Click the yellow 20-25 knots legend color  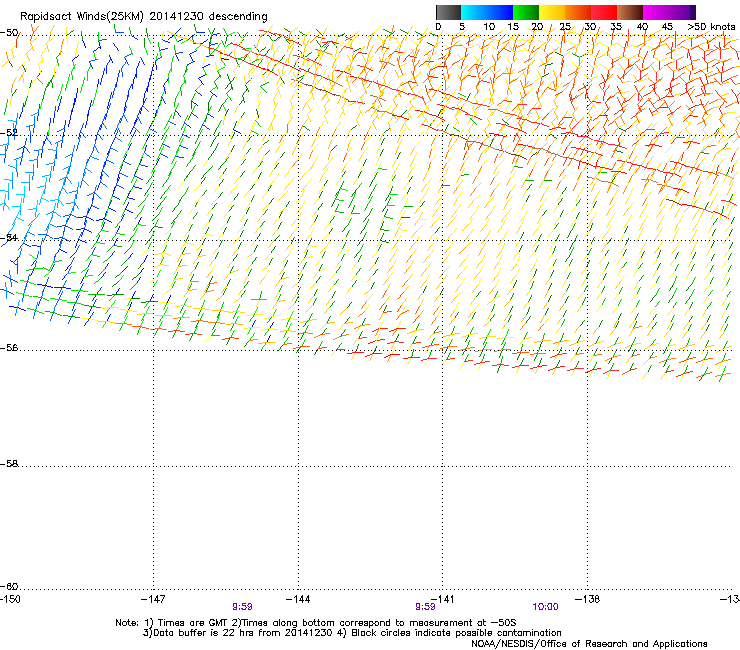(552, 12)
